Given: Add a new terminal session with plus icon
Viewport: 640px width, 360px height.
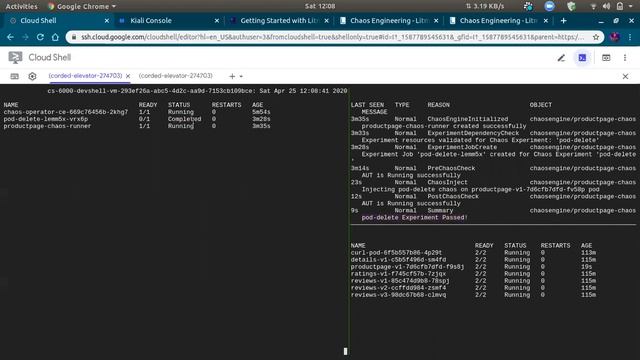Looking at the screenshot, I should click(x=232, y=76).
